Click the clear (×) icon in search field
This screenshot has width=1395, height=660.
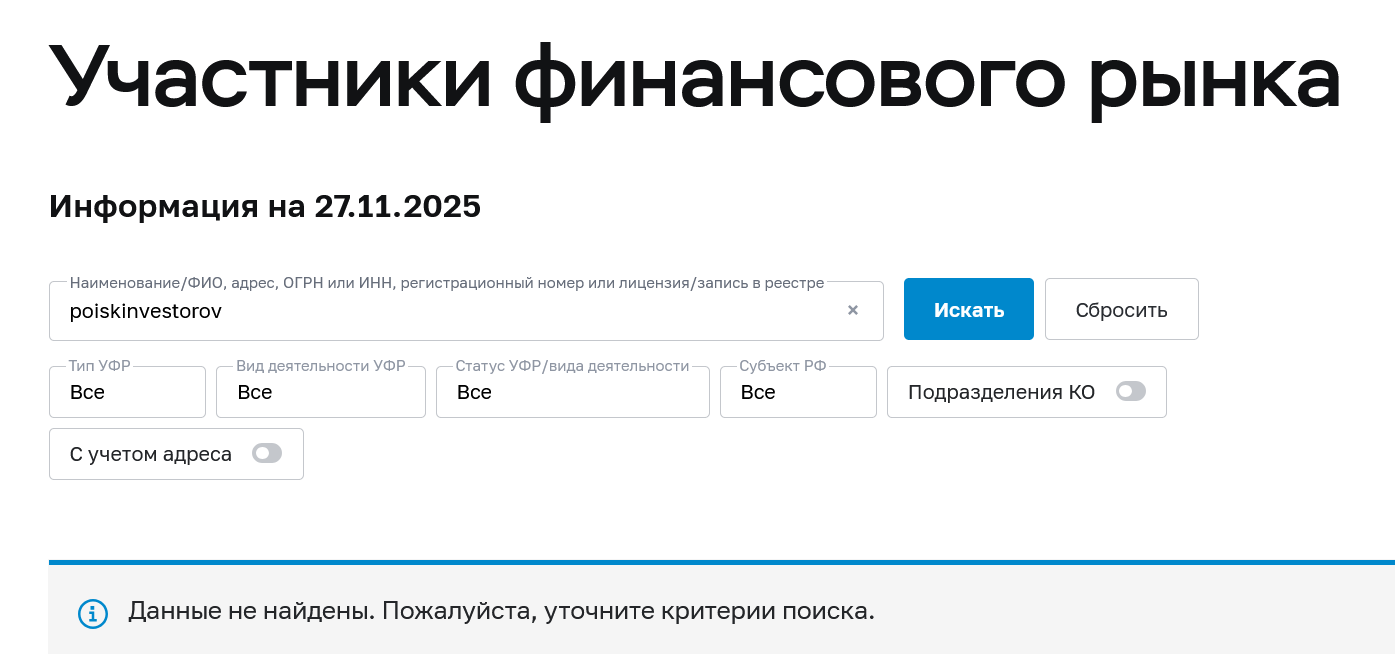tap(853, 310)
